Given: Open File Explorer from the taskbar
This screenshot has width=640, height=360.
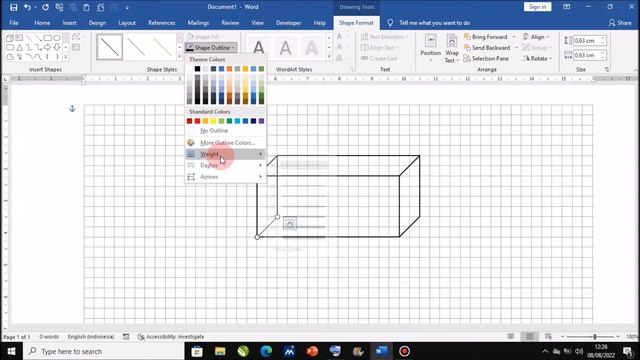Looking at the screenshot, I should [220, 351].
